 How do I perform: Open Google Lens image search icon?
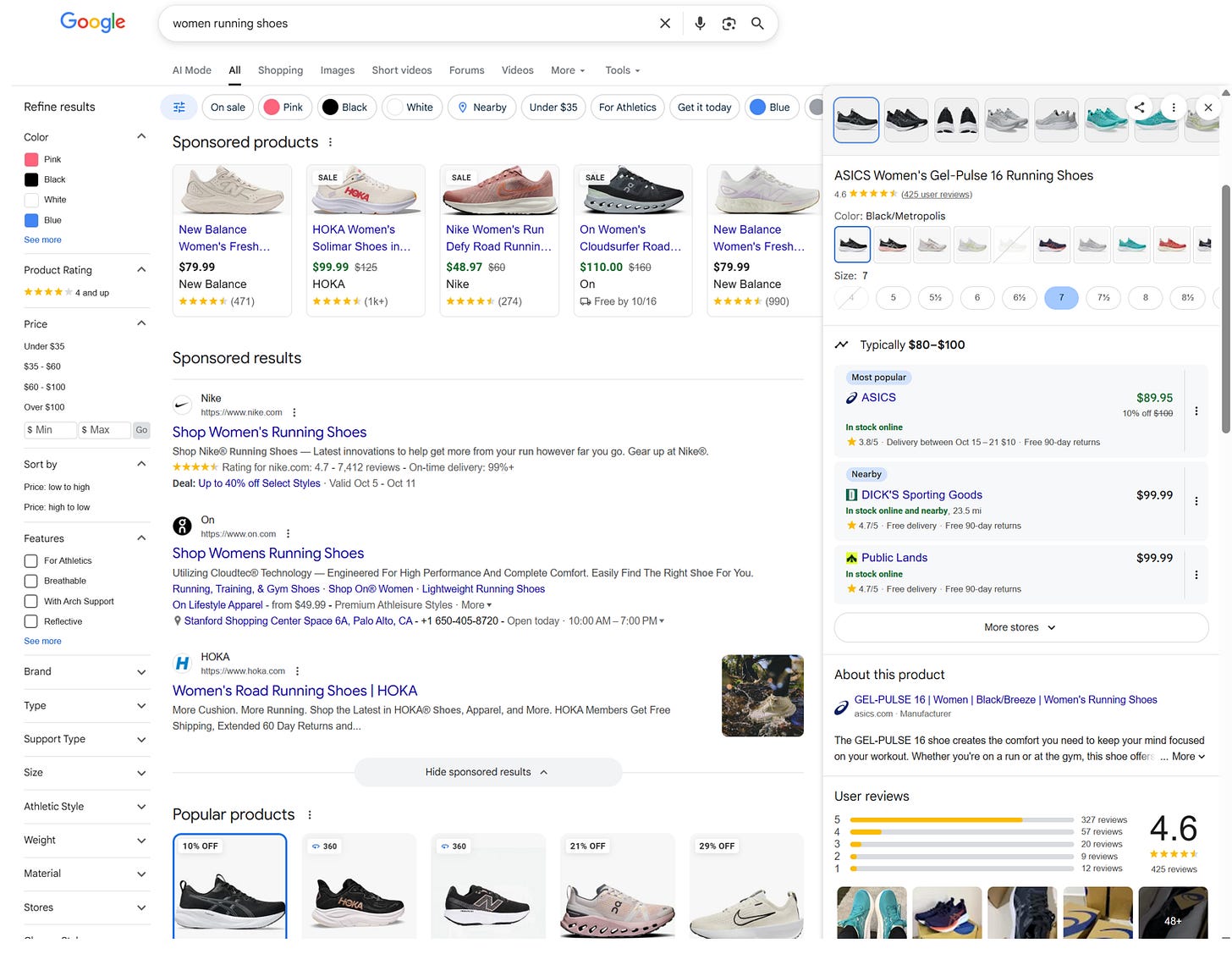[729, 24]
